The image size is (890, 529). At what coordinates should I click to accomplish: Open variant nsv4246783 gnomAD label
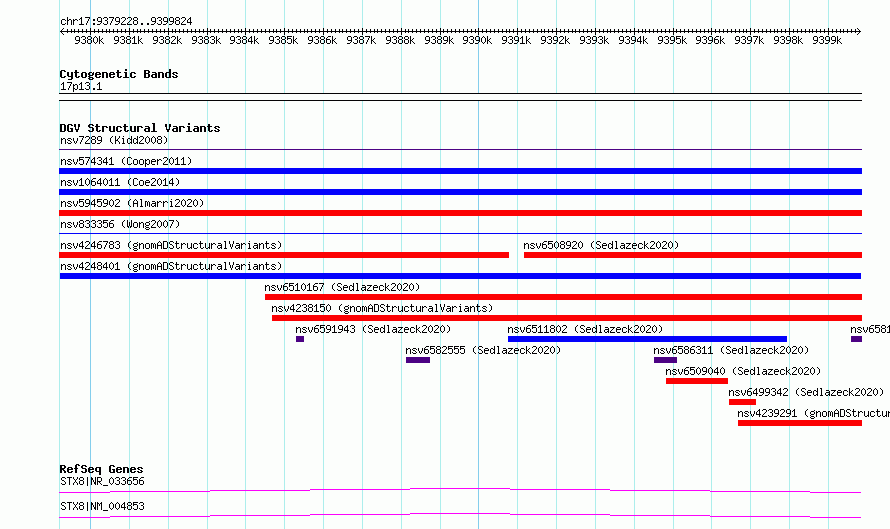click(x=171, y=245)
